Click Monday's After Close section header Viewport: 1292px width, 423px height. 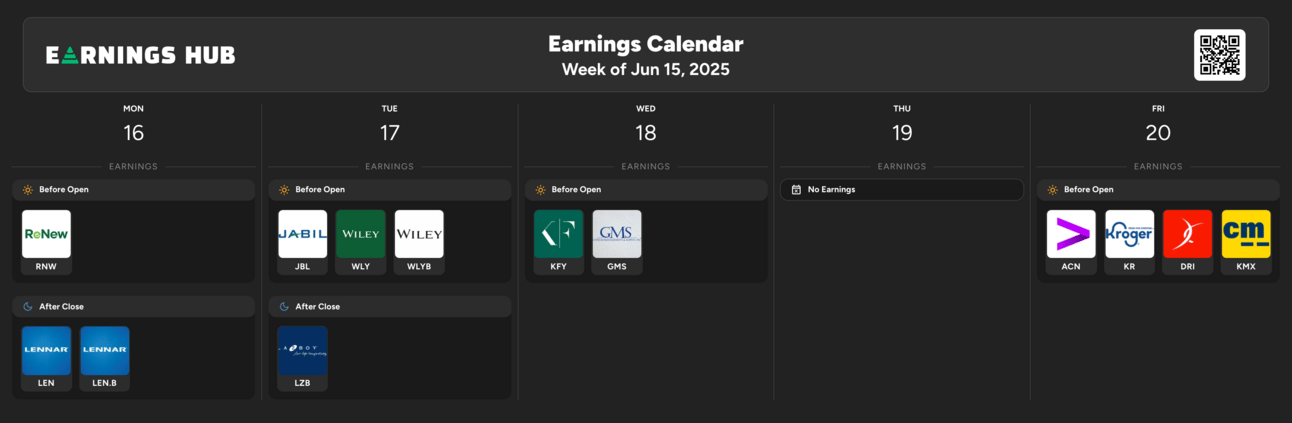pos(134,306)
